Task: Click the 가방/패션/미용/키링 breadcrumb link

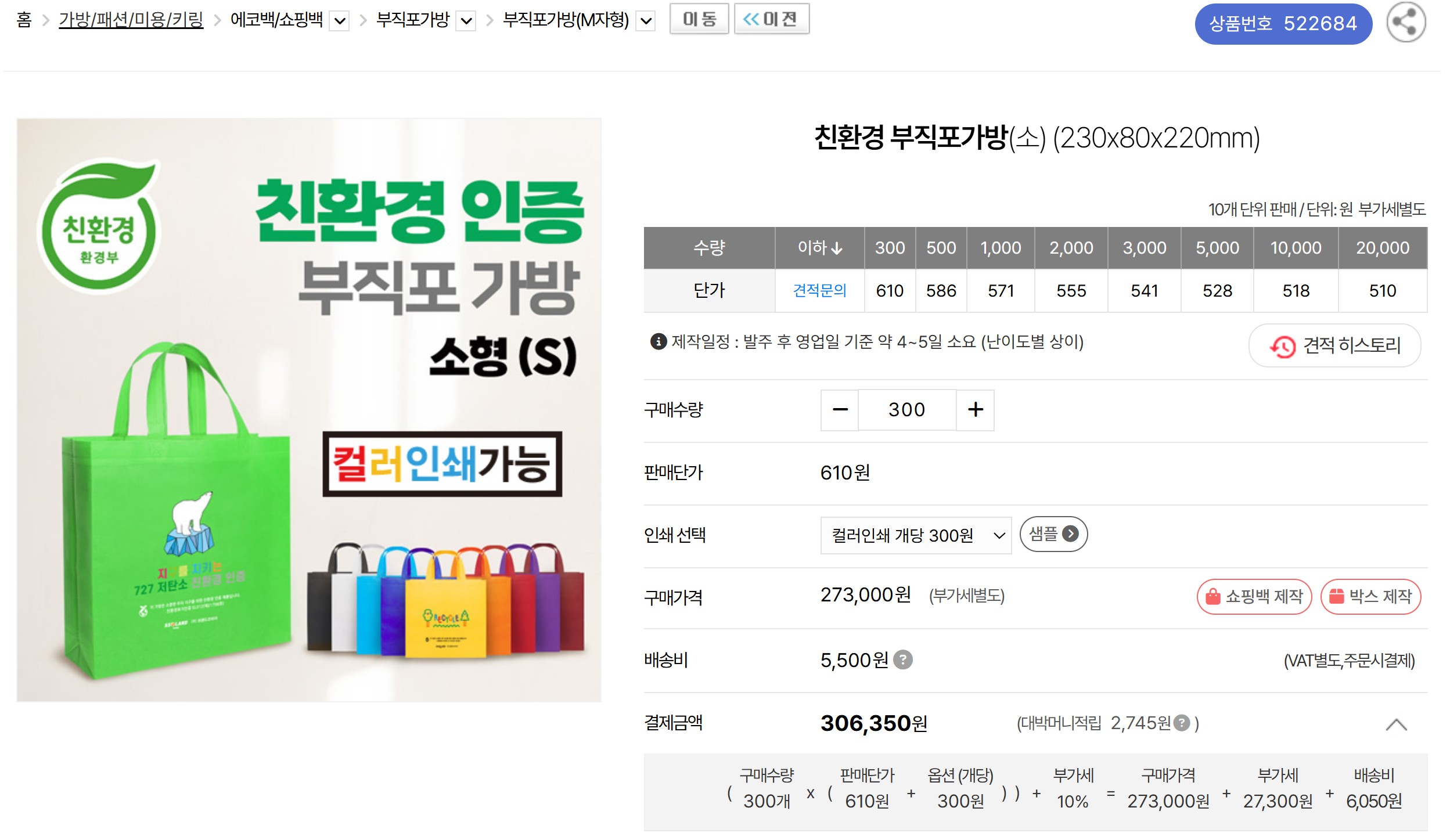Action: point(131,20)
